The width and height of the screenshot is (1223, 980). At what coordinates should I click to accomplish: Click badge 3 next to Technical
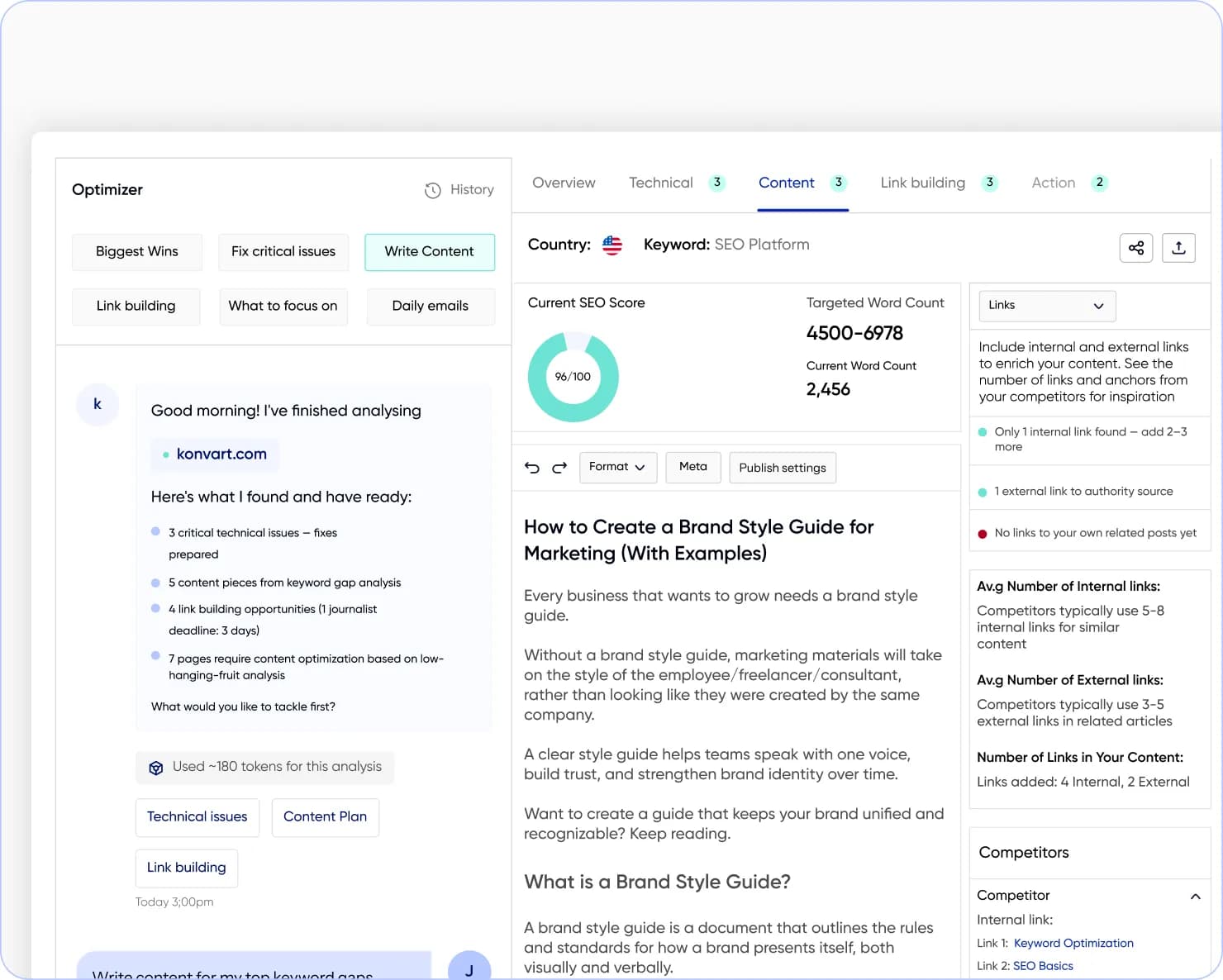[717, 183]
